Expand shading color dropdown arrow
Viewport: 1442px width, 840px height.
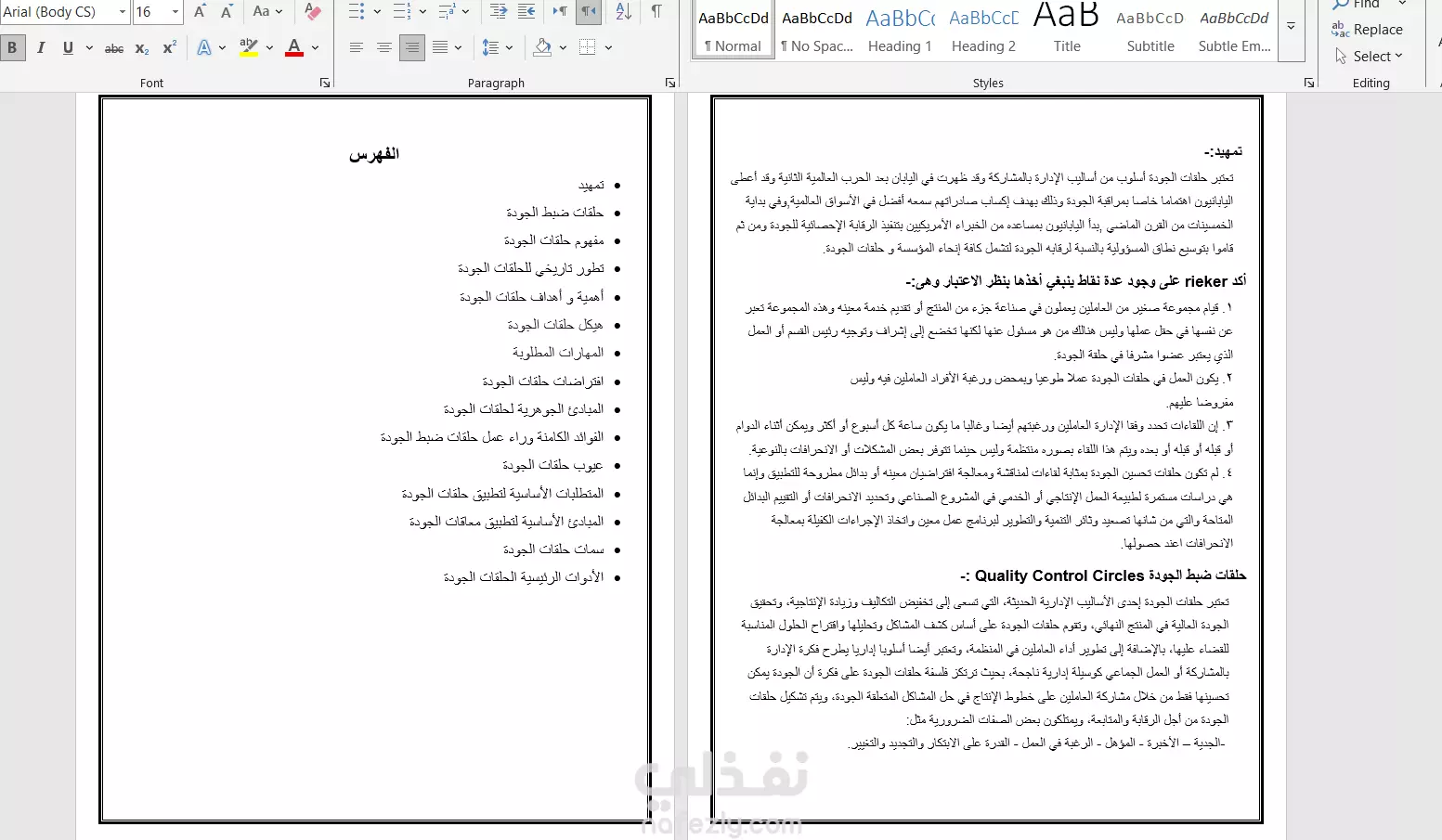563,47
